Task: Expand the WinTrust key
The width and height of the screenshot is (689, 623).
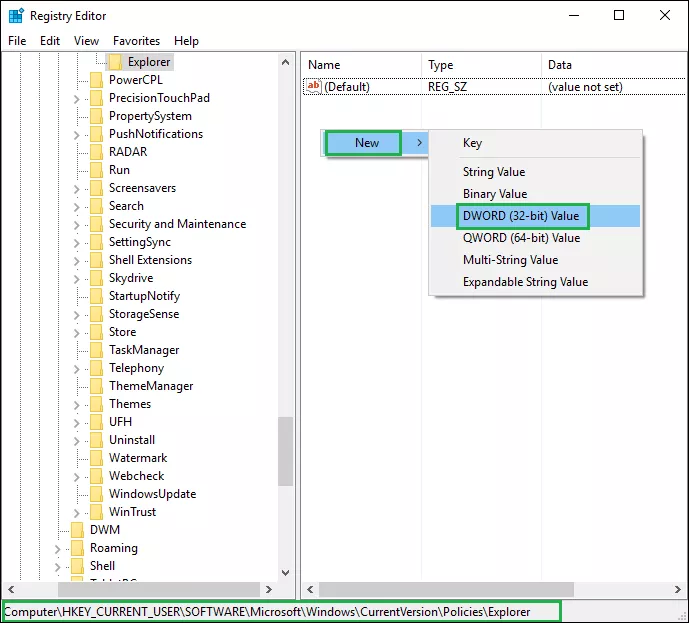Action: click(76, 513)
